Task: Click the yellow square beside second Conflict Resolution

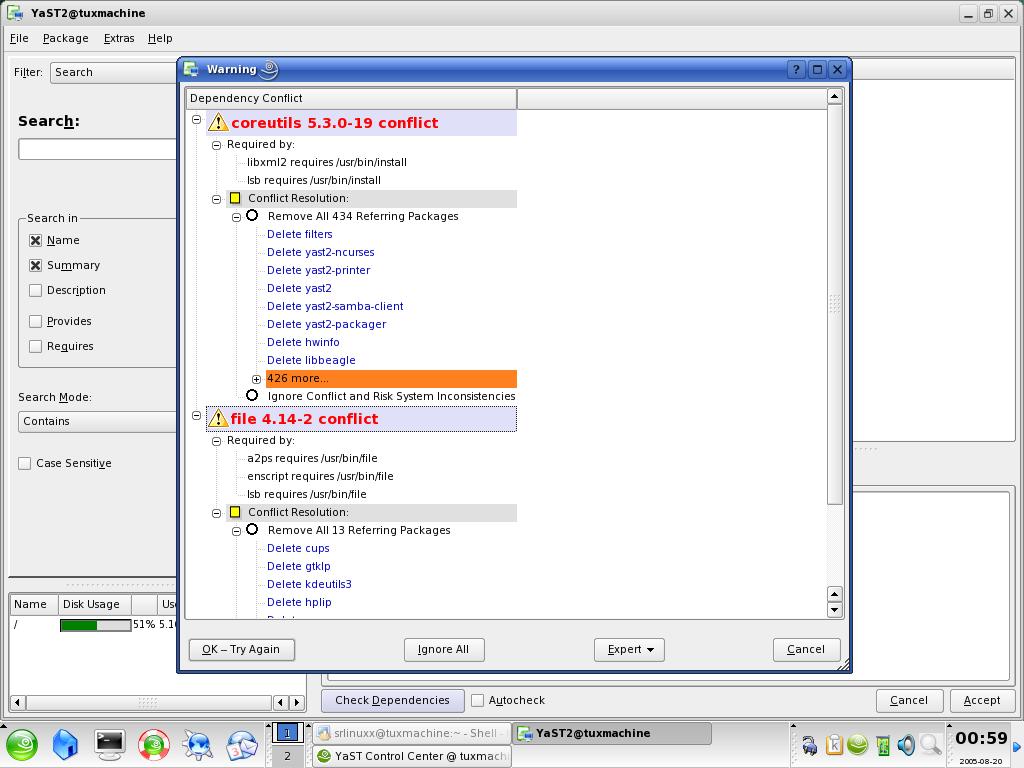Action: point(235,512)
